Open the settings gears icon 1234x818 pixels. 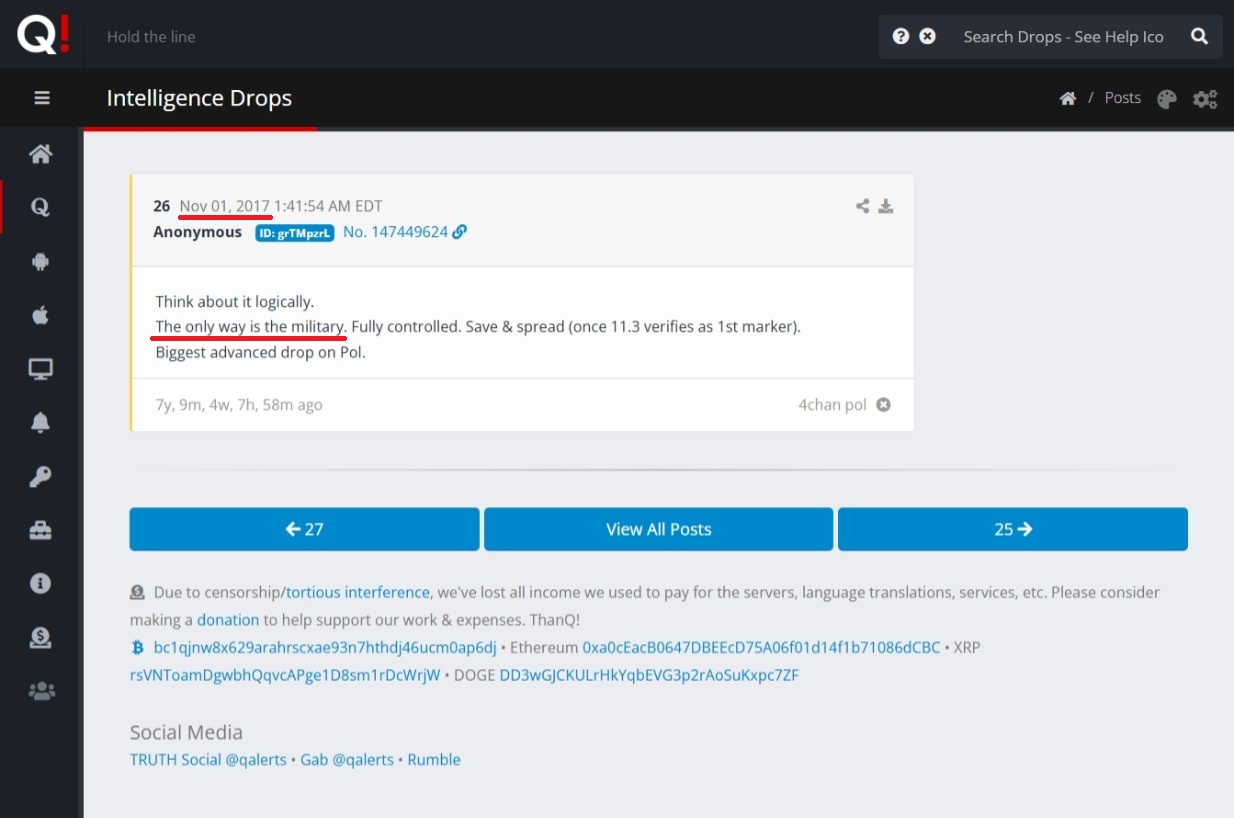(1205, 99)
